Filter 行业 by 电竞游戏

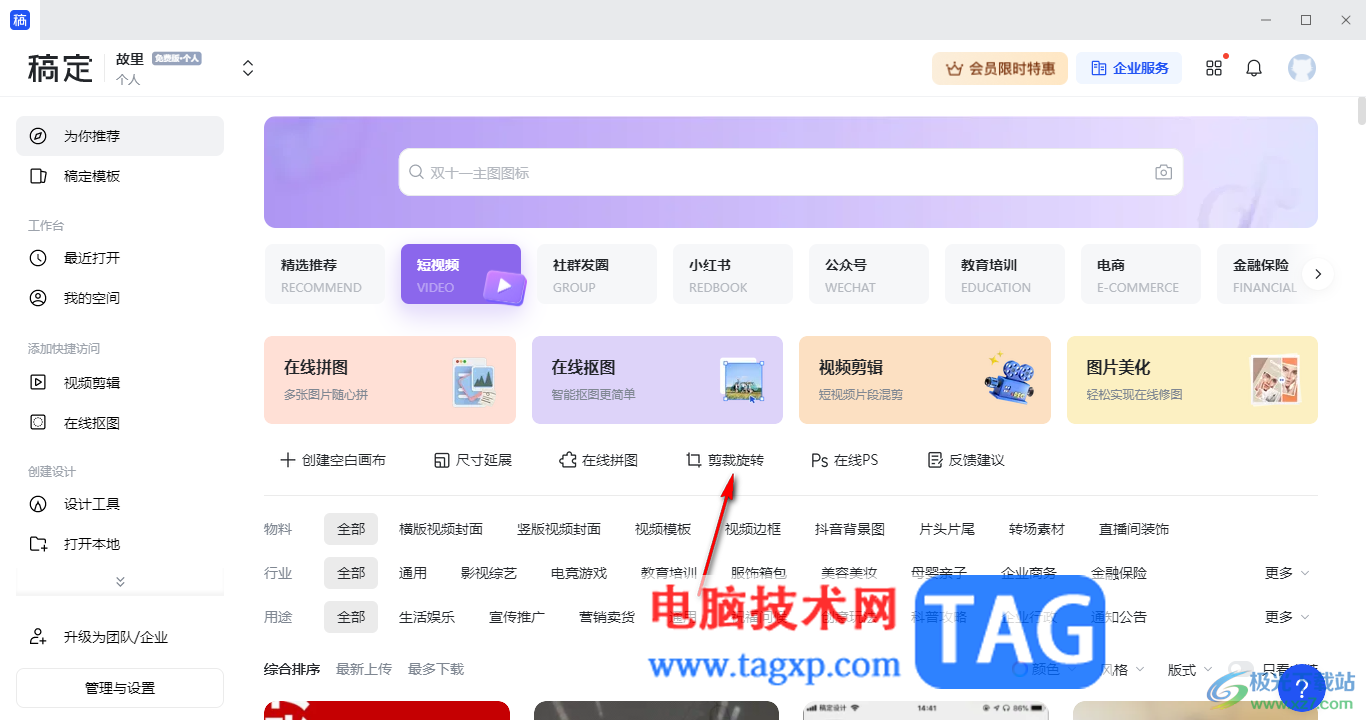coord(579,573)
